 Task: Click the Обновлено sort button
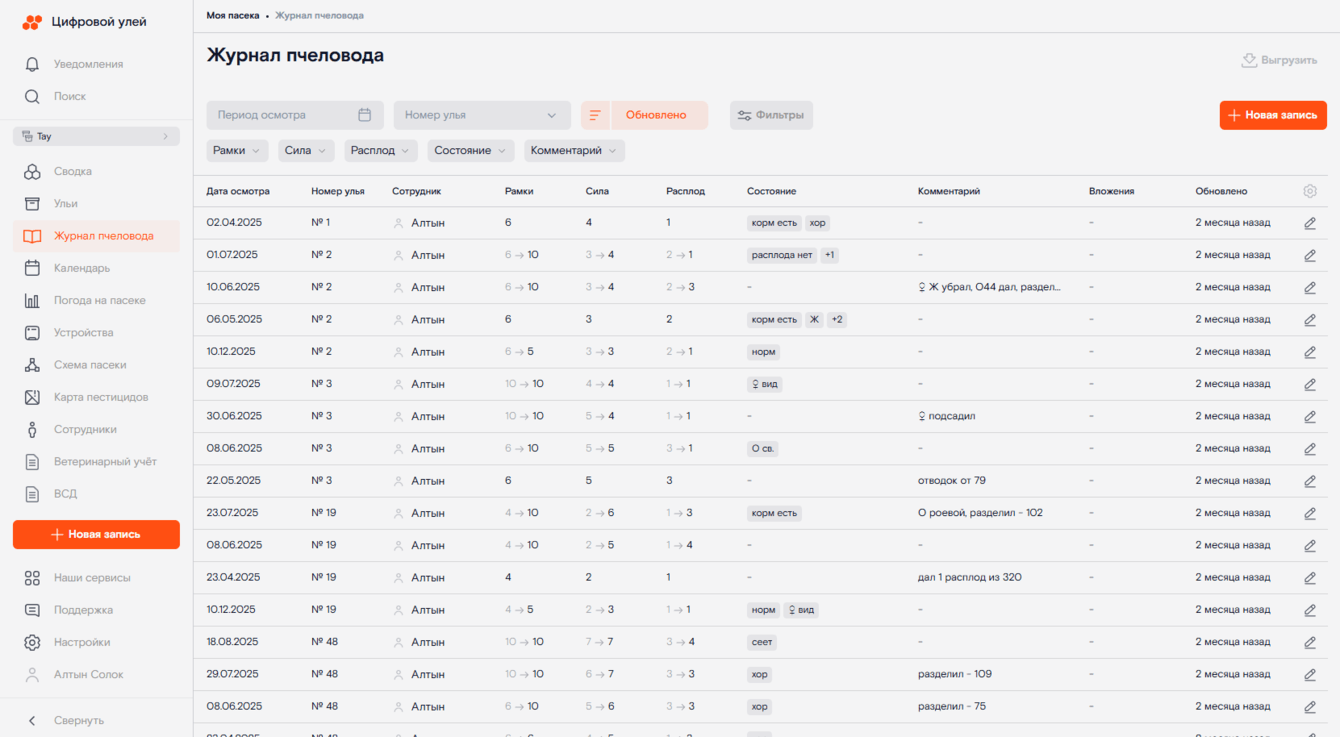pos(659,115)
